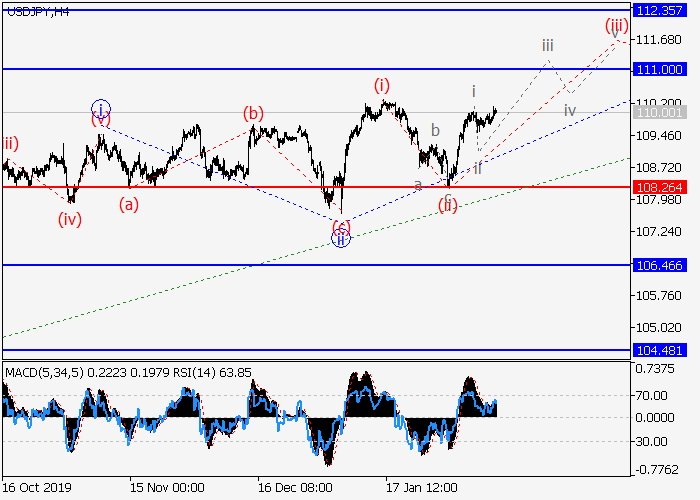Select the gray iv projected wave label
Screen dimensions: 700x500
[x=569, y=110]
